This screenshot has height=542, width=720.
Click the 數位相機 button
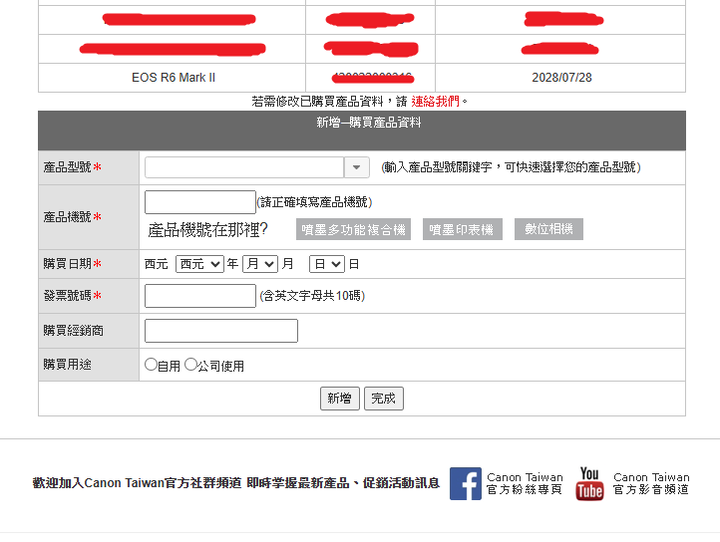pyautogui.click(x=549, y=229)
